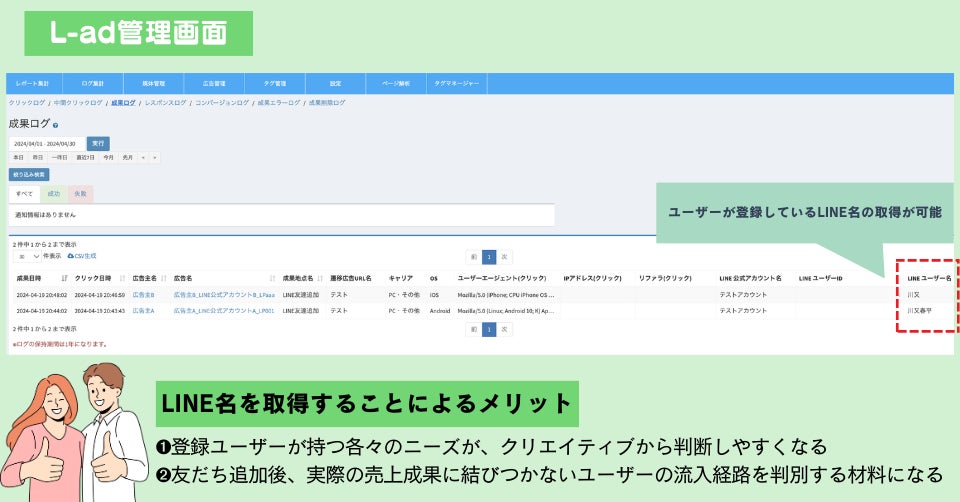This screenshot has width=960, height=502.
Task: Go to 成果エラーログ sub-page link
Action: click(x=279, y=103)
